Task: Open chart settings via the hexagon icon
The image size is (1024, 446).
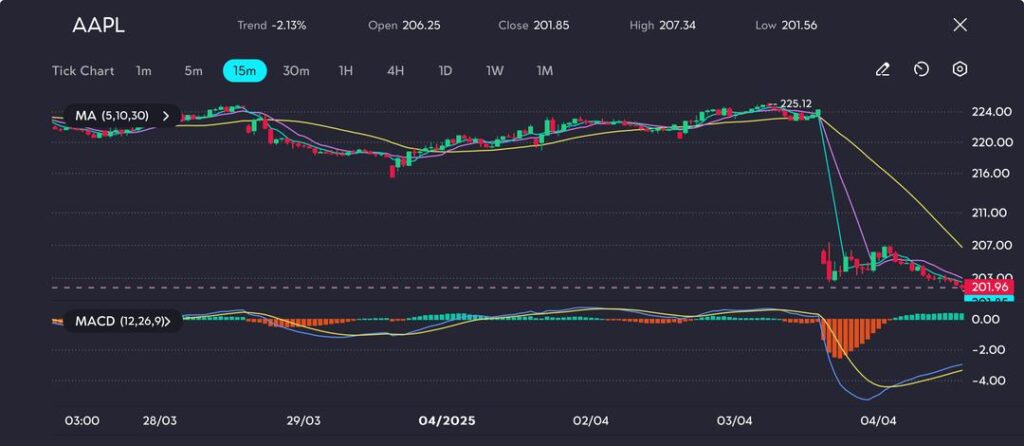Action: coord(960,70)
